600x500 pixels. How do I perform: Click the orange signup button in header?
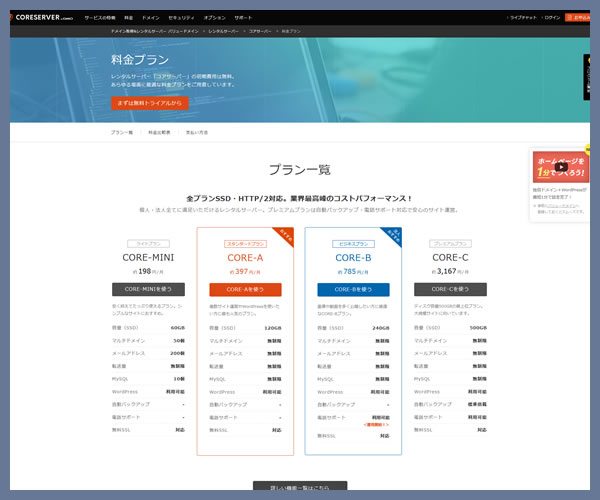click(578, 18)
